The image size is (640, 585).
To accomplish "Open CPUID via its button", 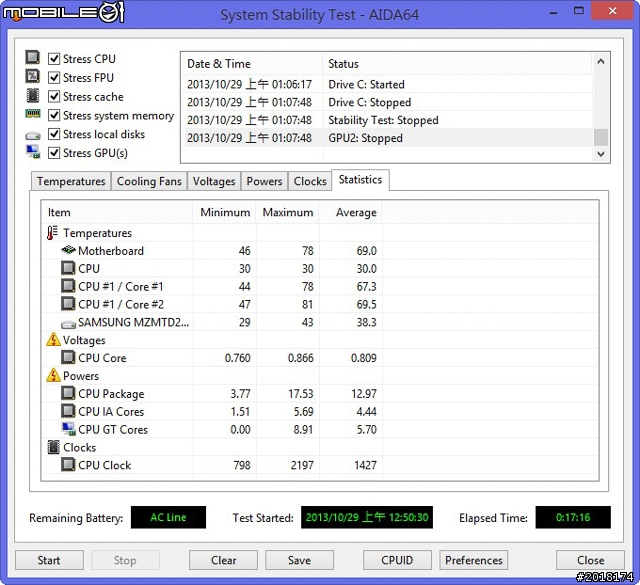I will click(397, 560).
